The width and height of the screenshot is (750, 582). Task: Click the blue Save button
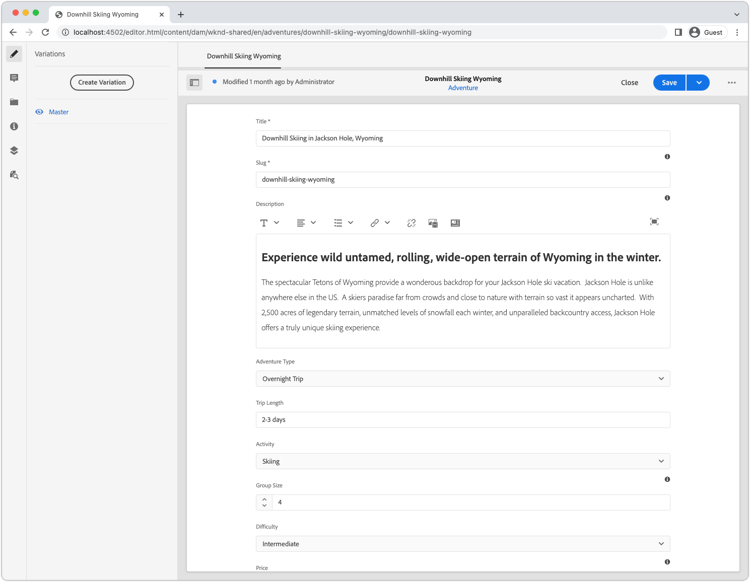click(x=669, y=82)
